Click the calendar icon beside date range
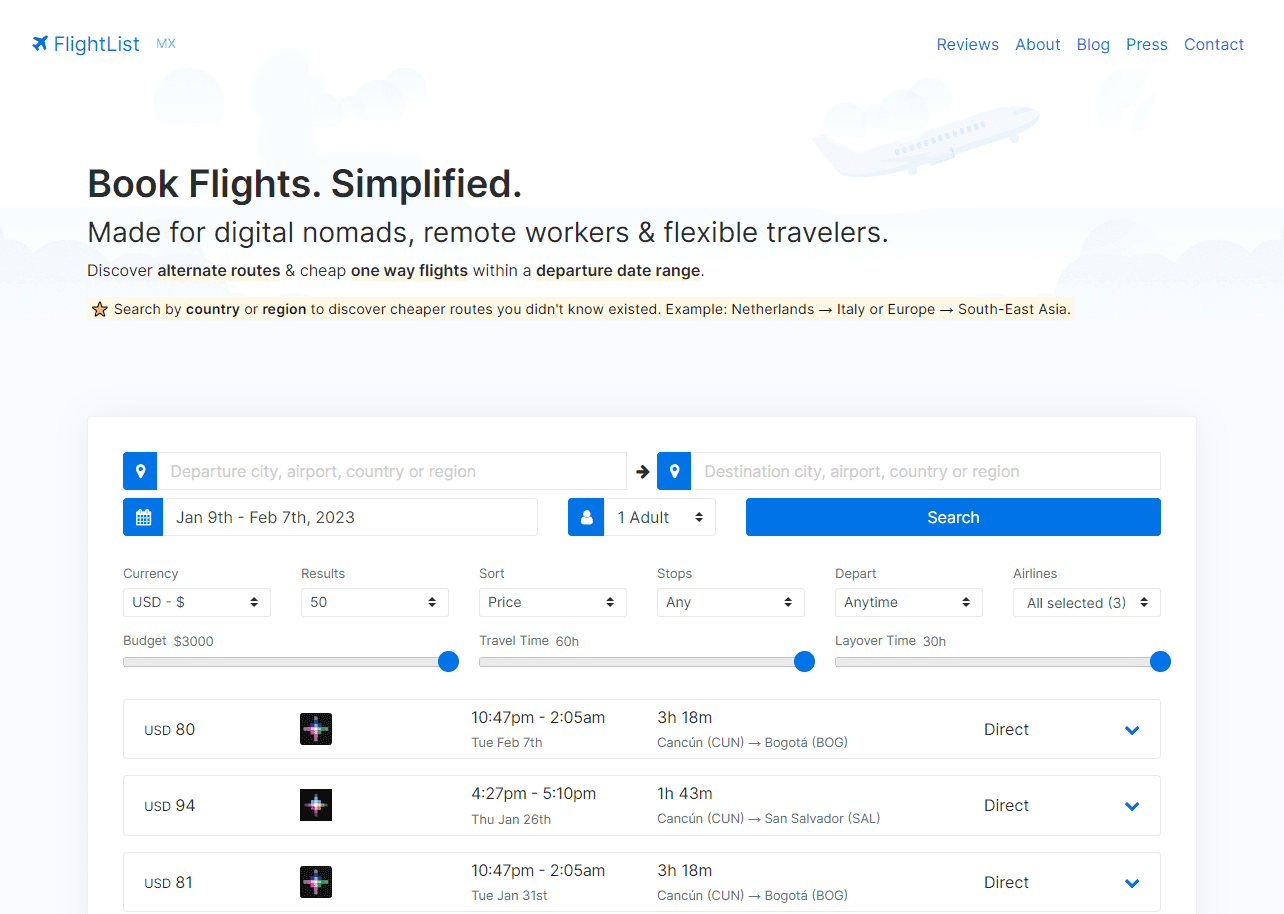Image resolution: width=1284 pixels, height=914 pixels. tap(143, 517)
